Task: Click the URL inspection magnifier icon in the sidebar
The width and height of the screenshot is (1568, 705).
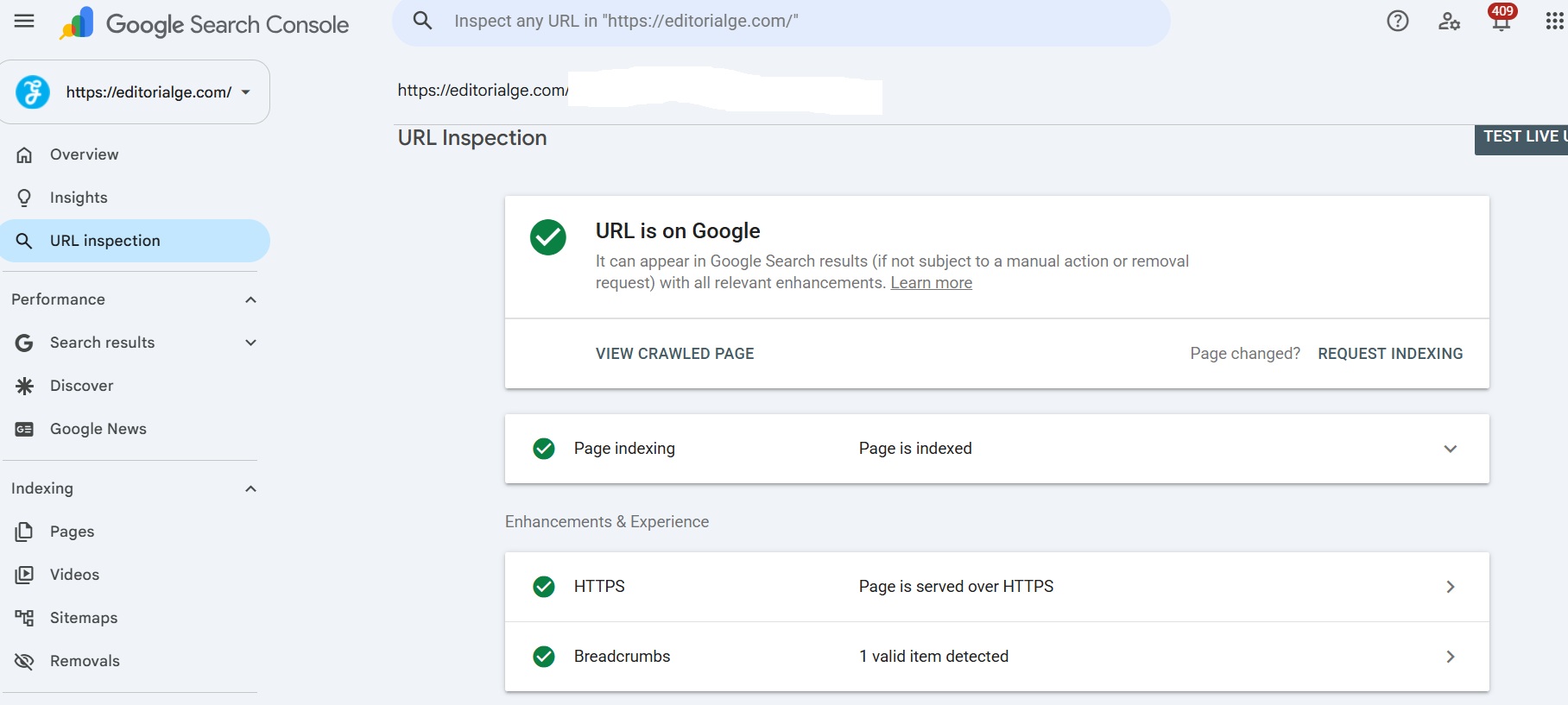Action: (24, 241)
